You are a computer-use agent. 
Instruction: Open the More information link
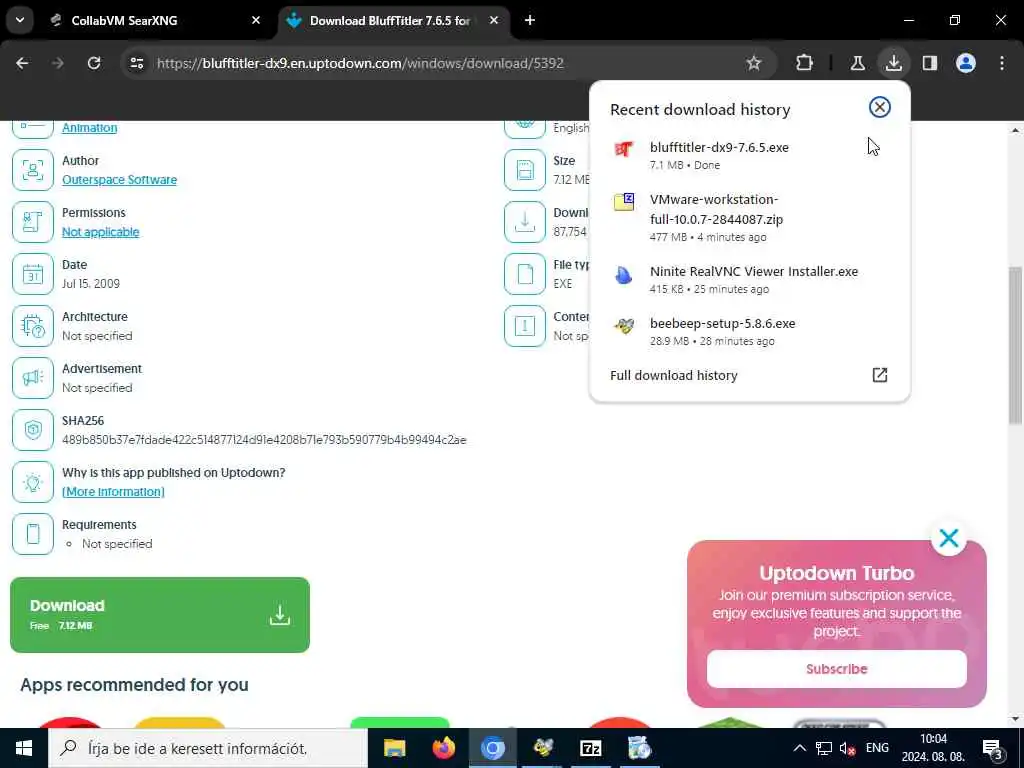pyautogui.click(x=113, y=492)
